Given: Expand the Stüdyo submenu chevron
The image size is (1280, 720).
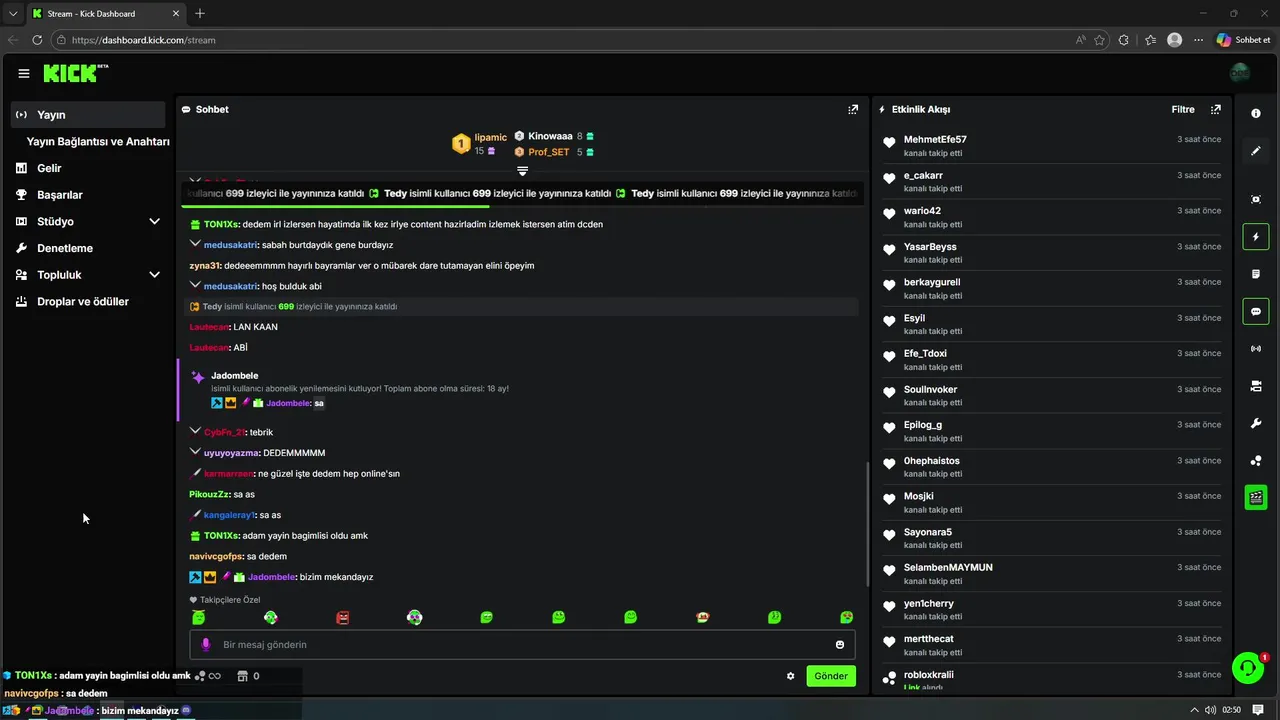Looking at the screenshot, I should point(154,221).
